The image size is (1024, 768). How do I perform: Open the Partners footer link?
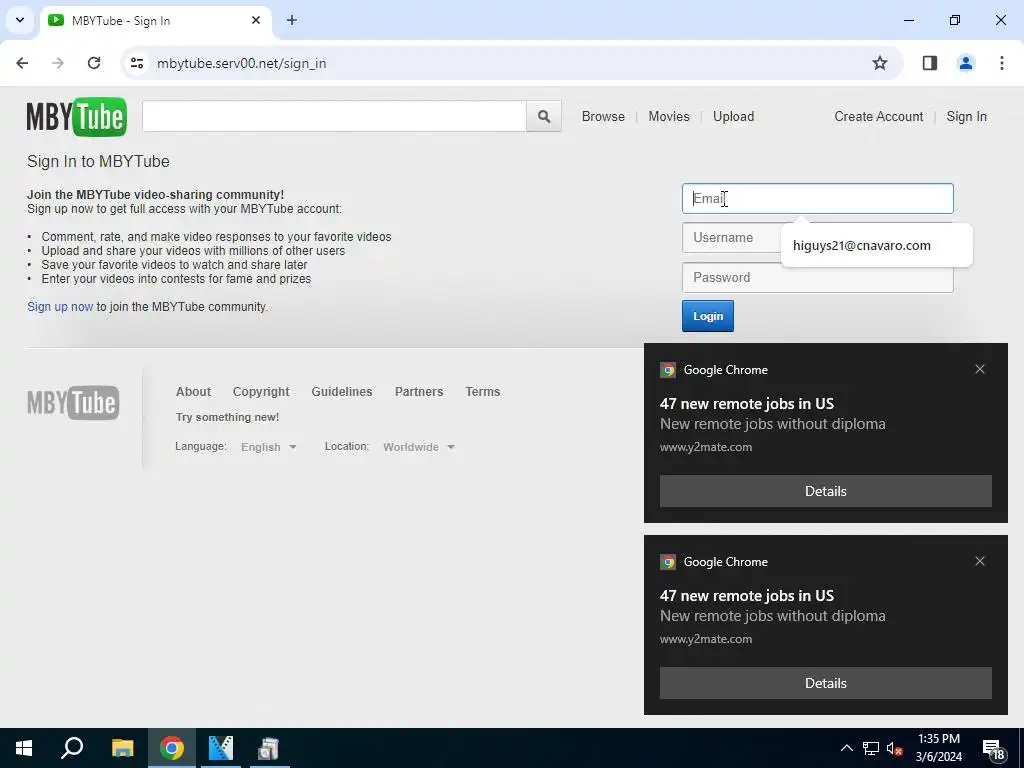coord(419,391)
